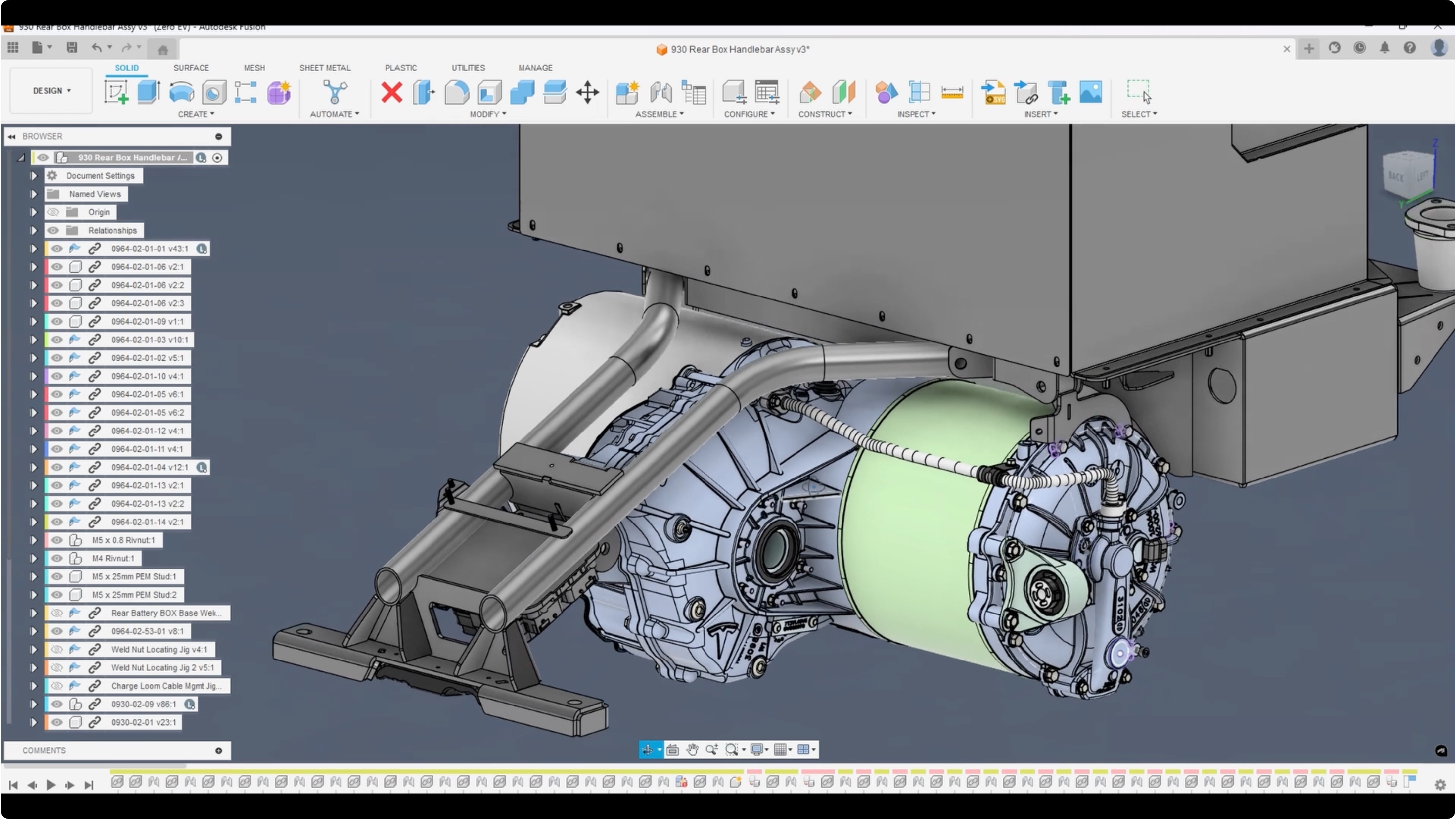Image resolution: width=1456 pixels, height=819 pixels.
Task: Switch to the PLASTIC tab
Action: pyautogui.click(x=401, y=68)
